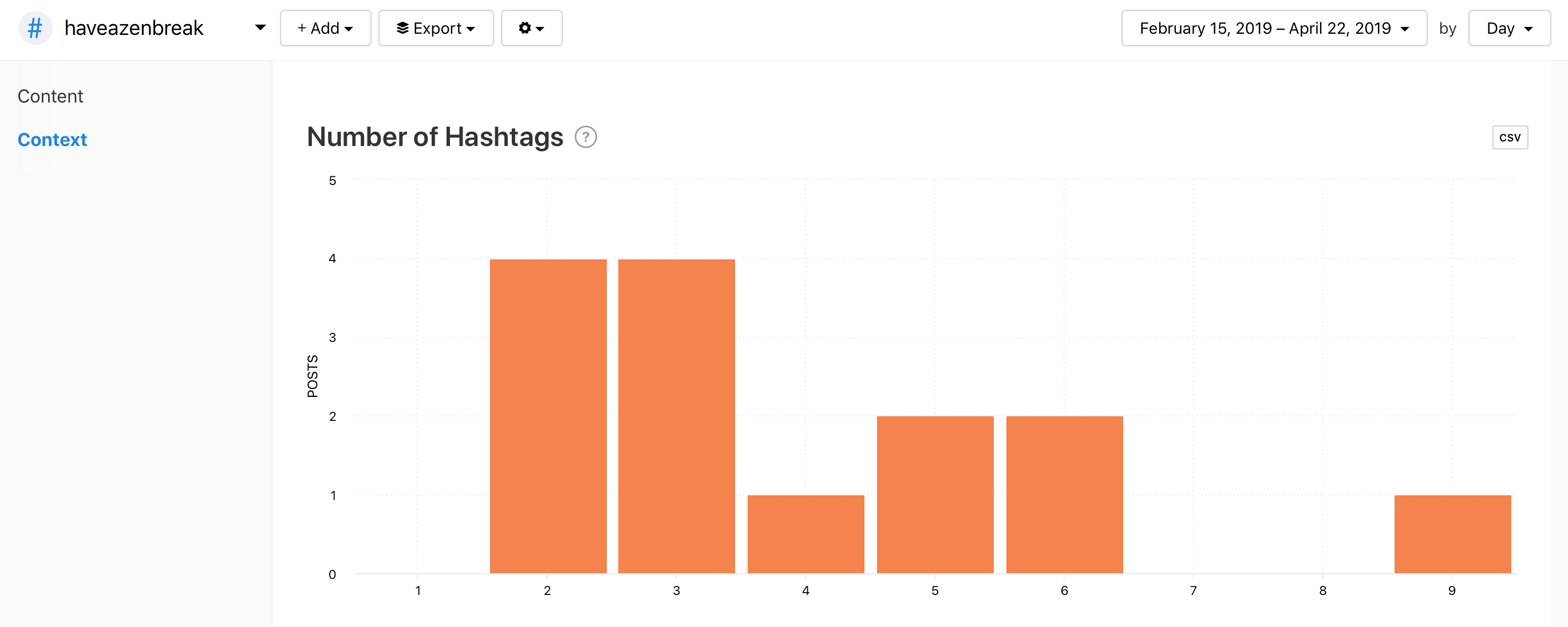
Task: Click the Number of Hashtags chart title
Action: click(435, 137)
